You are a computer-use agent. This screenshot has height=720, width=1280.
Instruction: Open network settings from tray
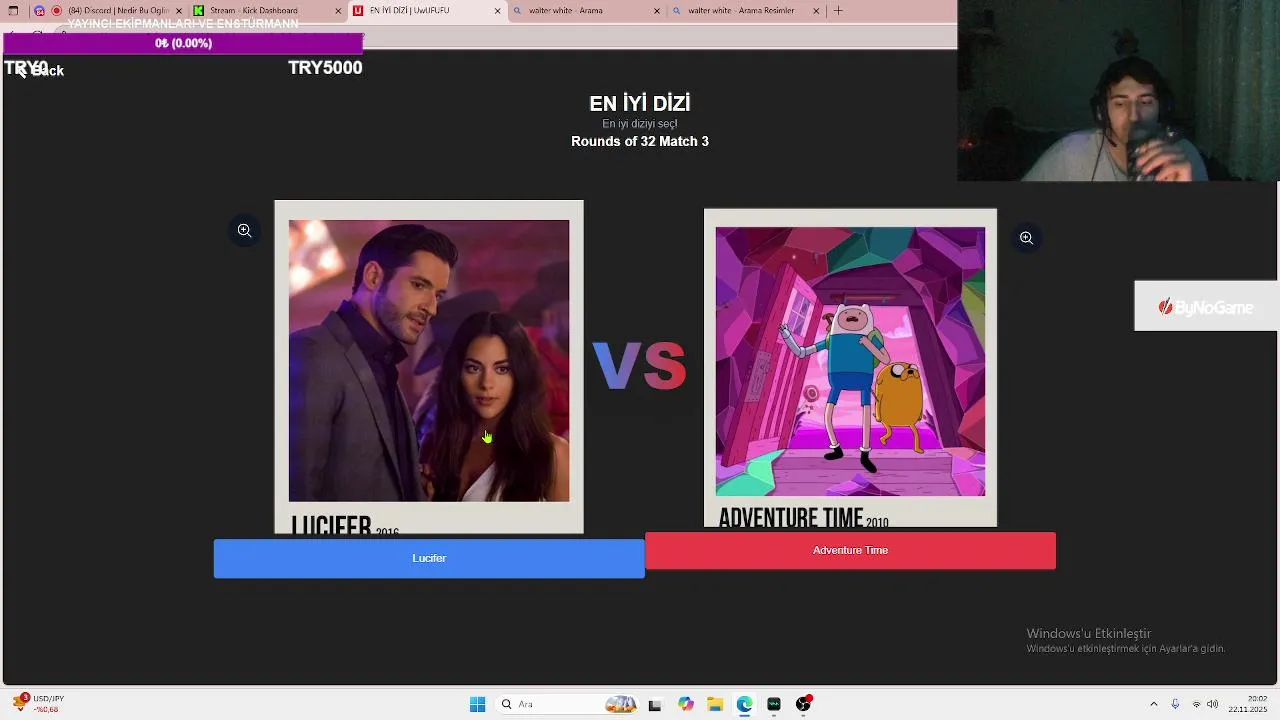click(1196, 704)
